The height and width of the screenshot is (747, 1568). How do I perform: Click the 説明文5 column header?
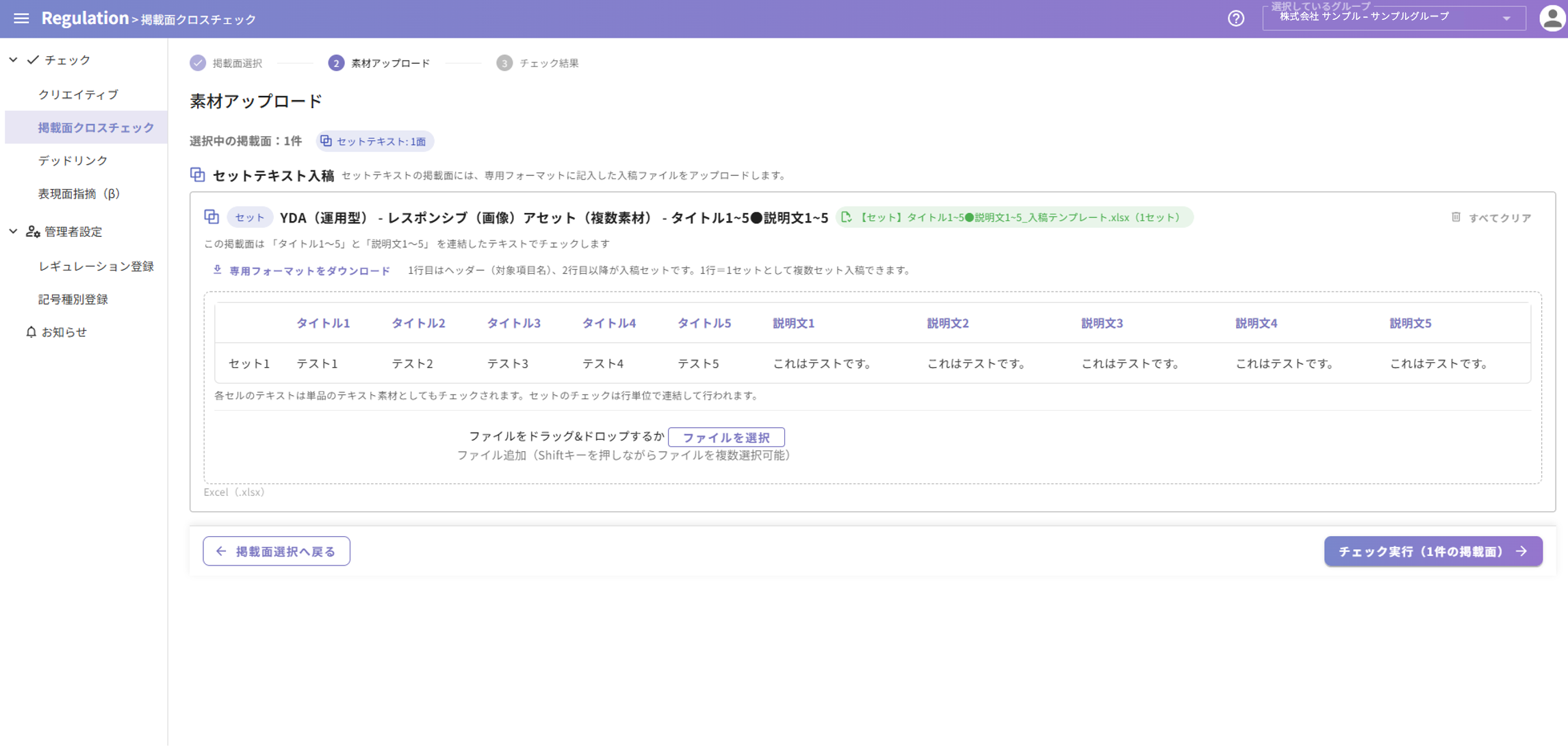click(x=1410, y=323)
